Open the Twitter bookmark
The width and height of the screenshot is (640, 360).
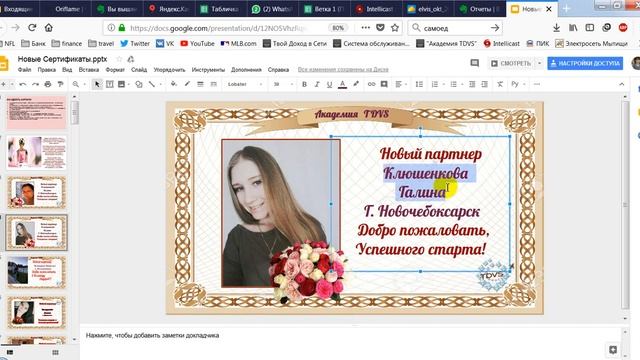(135, 43)
